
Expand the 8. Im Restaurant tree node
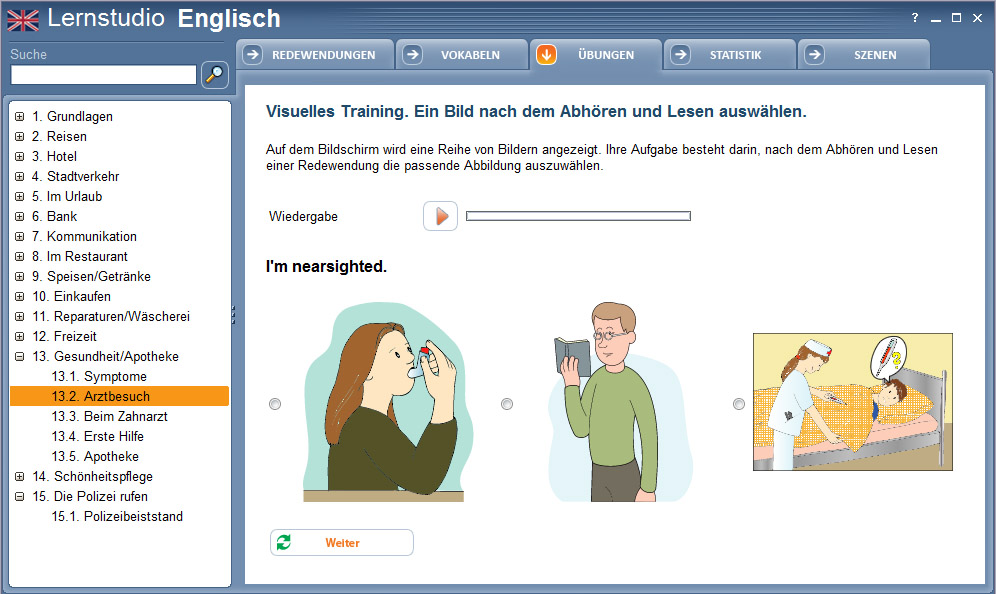tap(20, 257)
